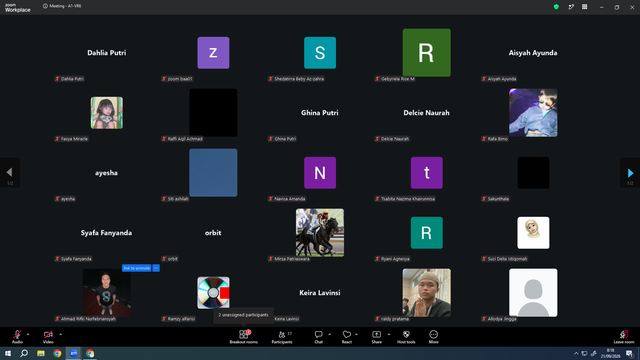The height and width of the screenshot is (360, 640).
Task: Show hidden system tray icons
Action: 576,353
